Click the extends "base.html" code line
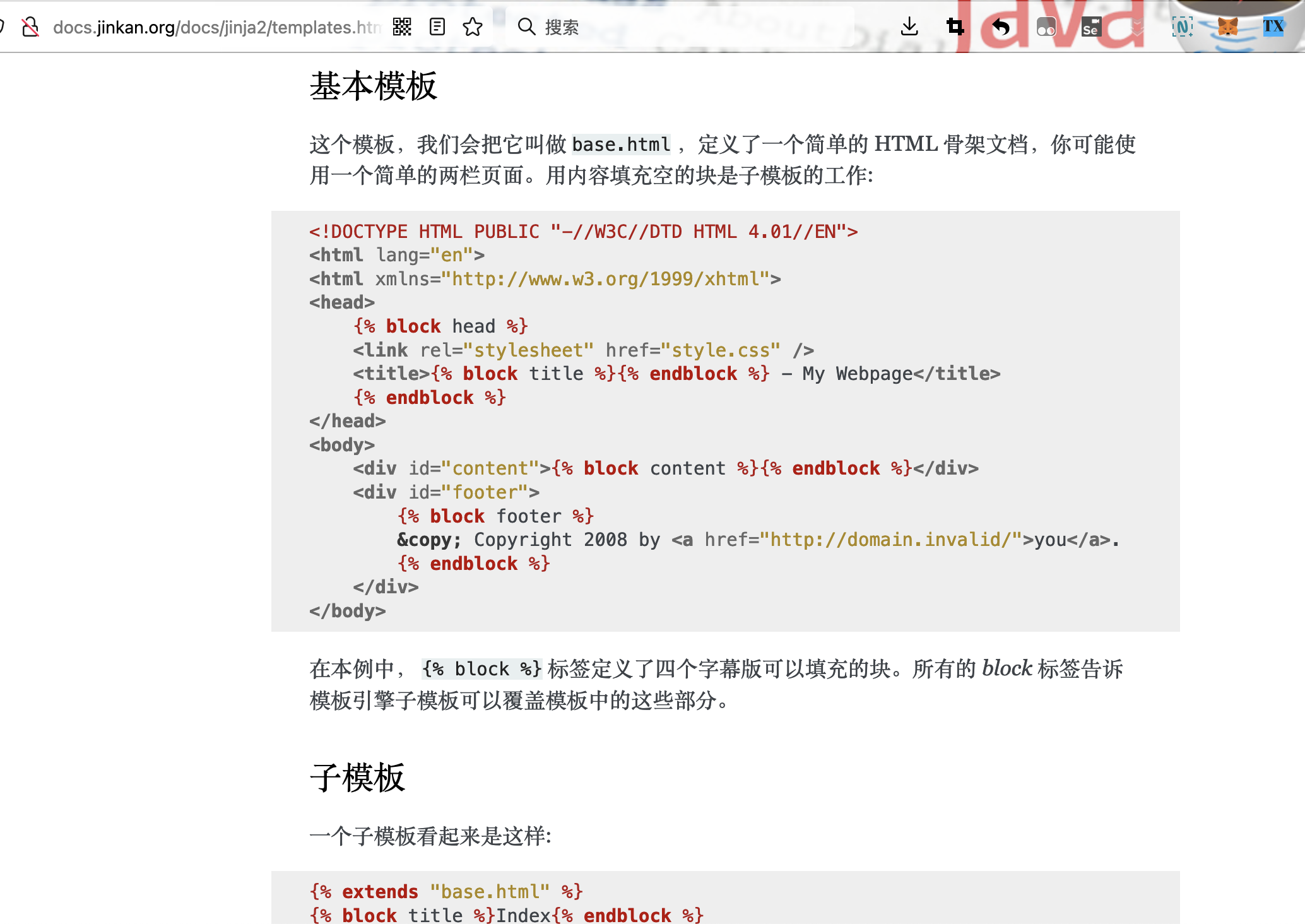 click(446, 892)
